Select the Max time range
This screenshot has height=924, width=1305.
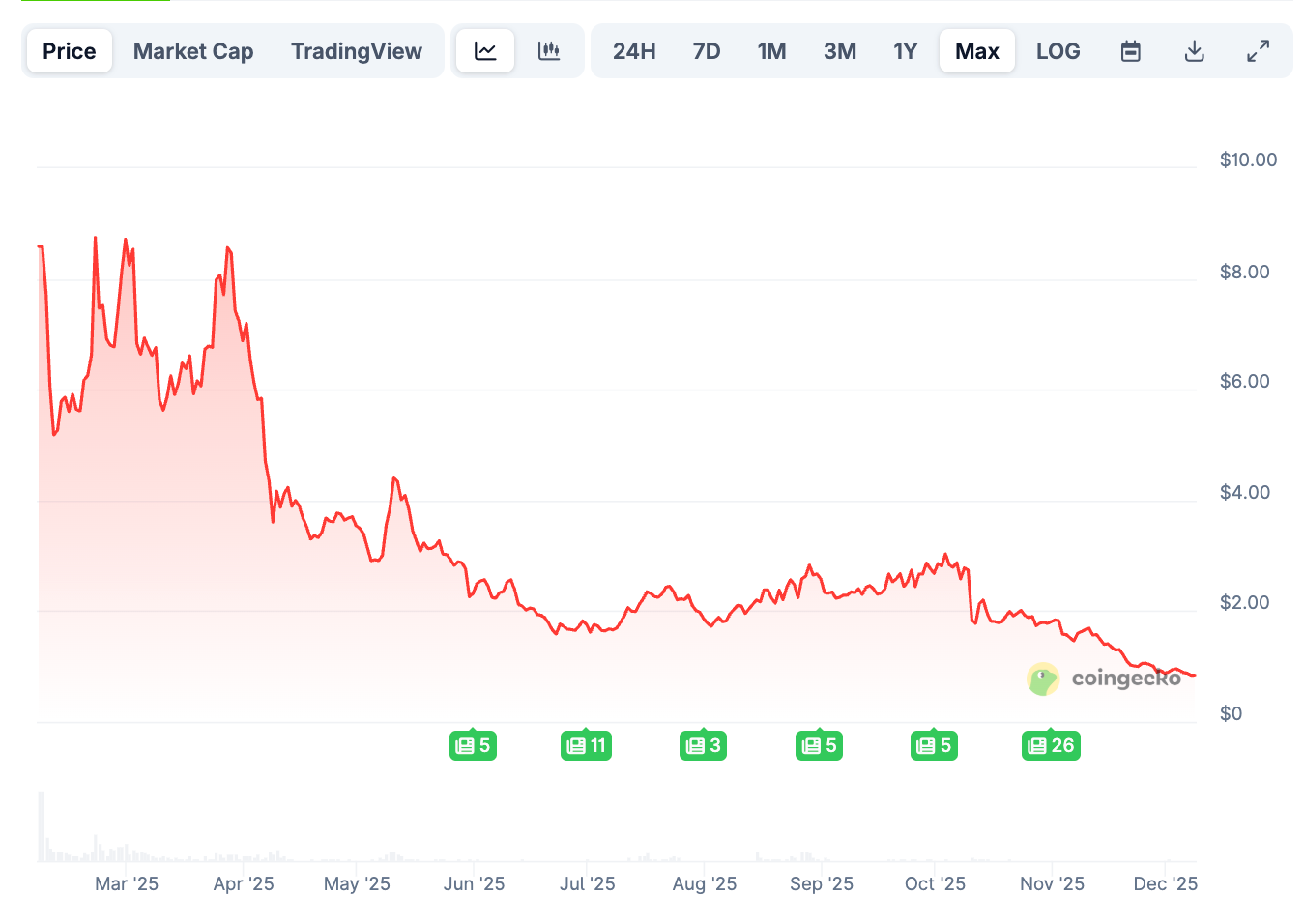[977, 51]
